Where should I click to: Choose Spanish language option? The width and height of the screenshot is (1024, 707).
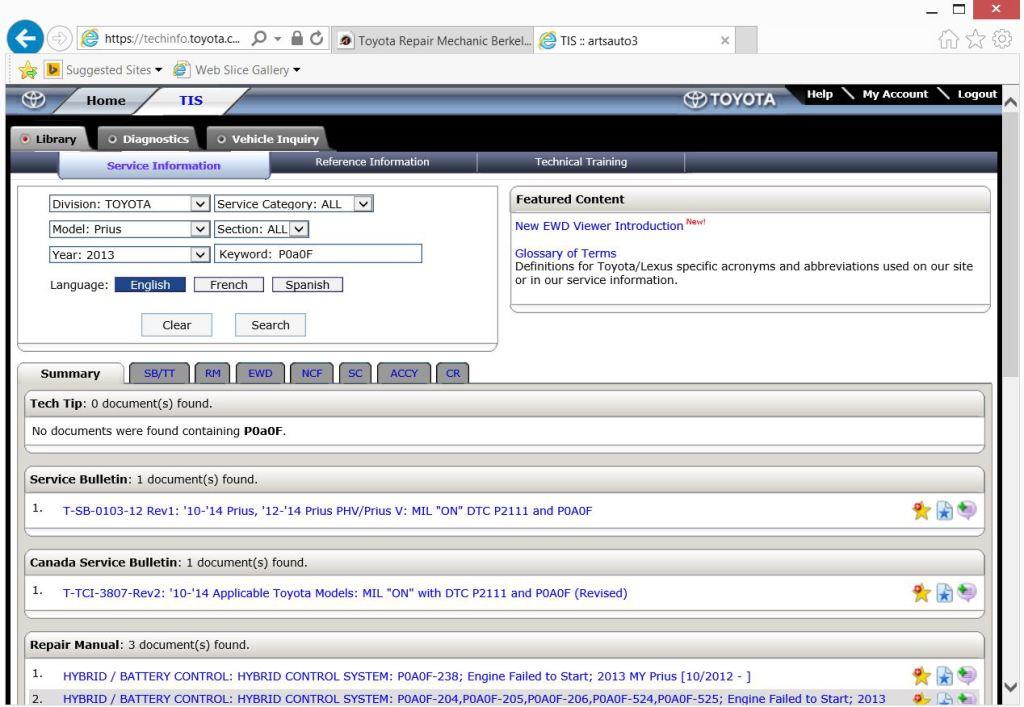click(307, 285)
